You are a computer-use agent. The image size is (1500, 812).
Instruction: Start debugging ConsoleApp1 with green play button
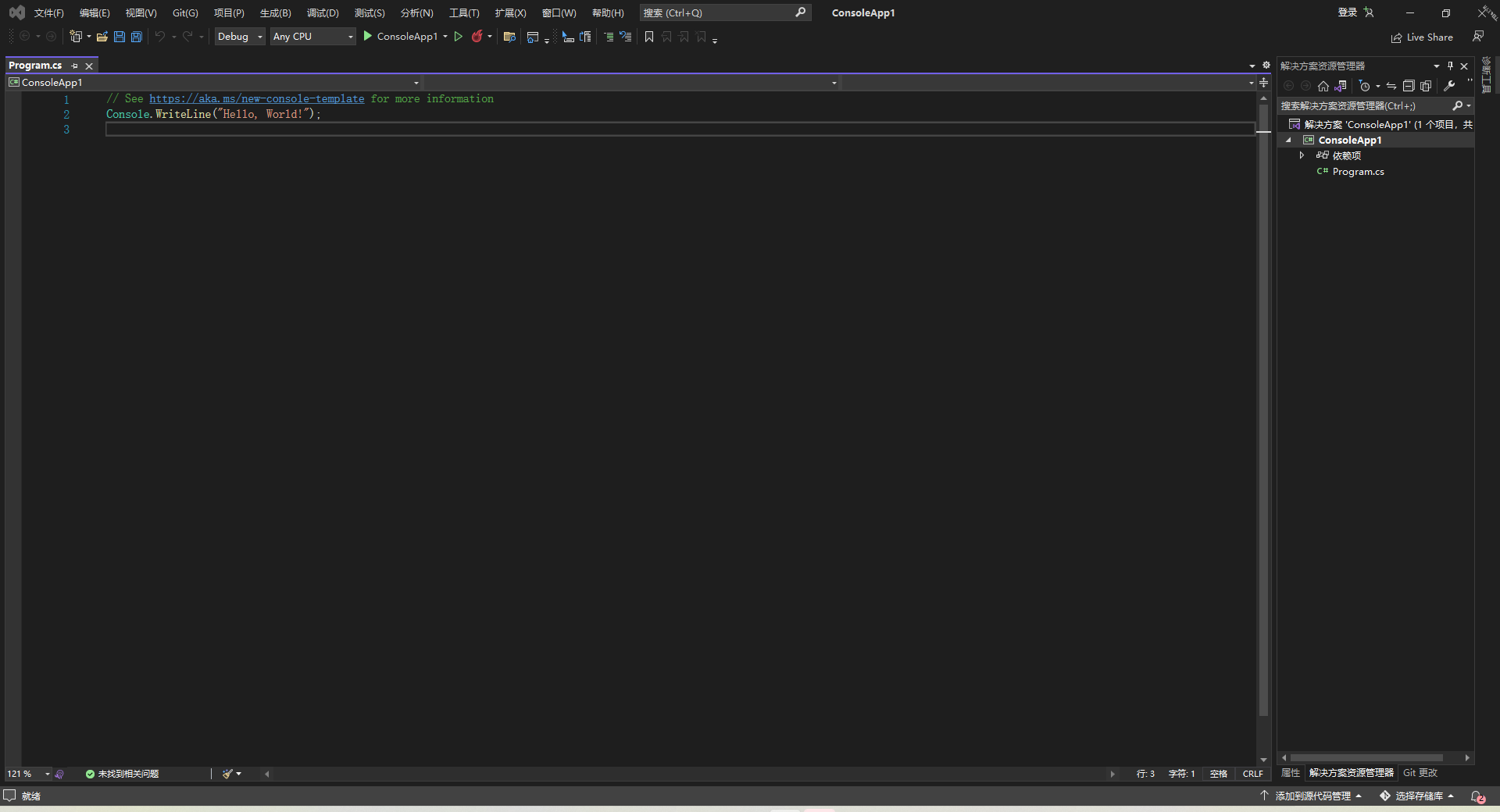click(367, 37)
